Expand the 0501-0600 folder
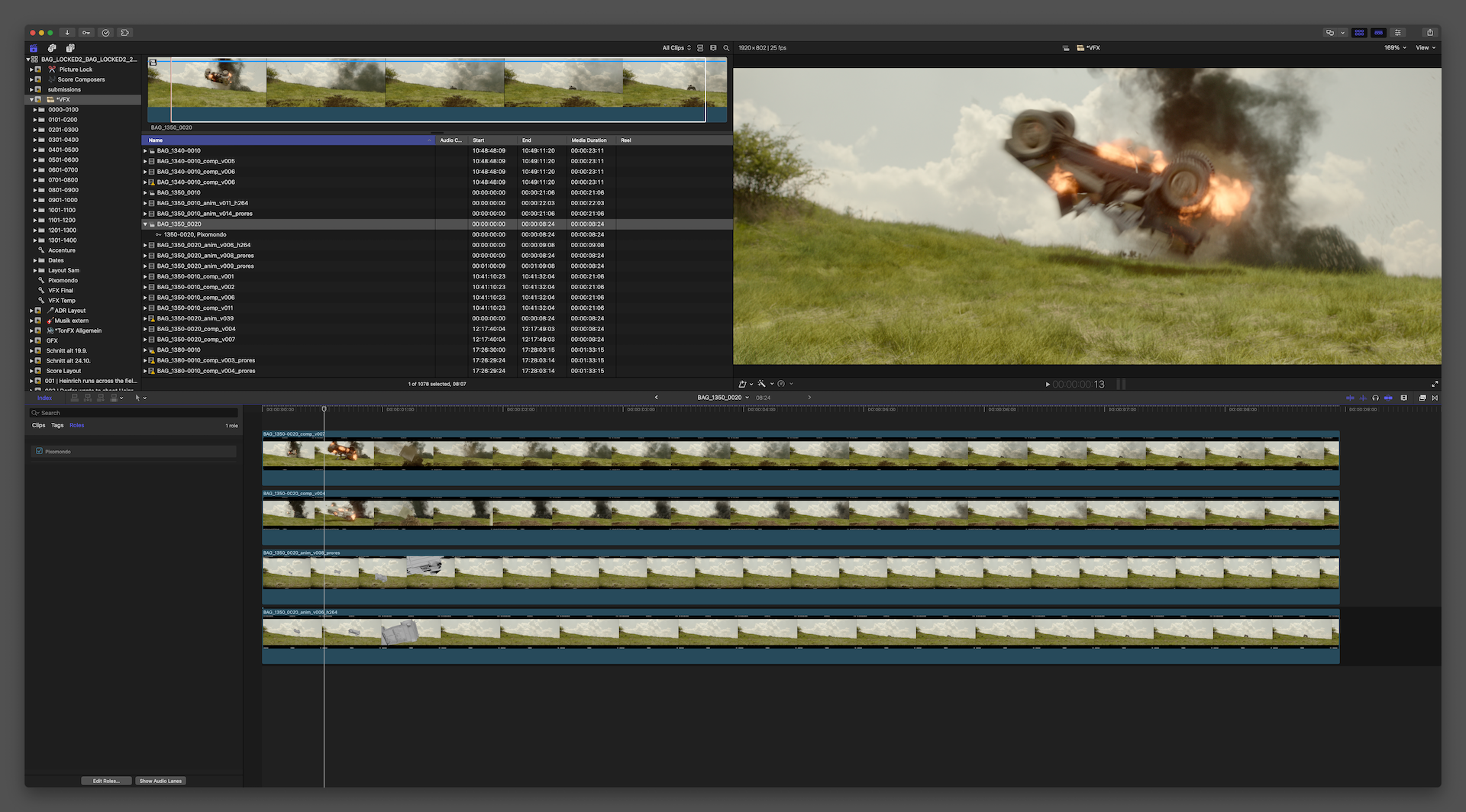This screenshot has height=812, width=1466. point(35,160)
